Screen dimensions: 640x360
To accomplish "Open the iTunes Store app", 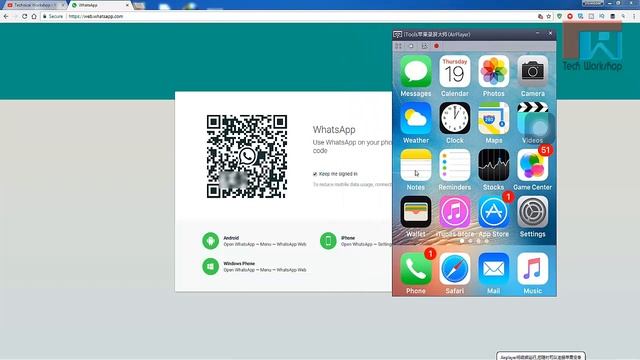I will tap(455, 212).
